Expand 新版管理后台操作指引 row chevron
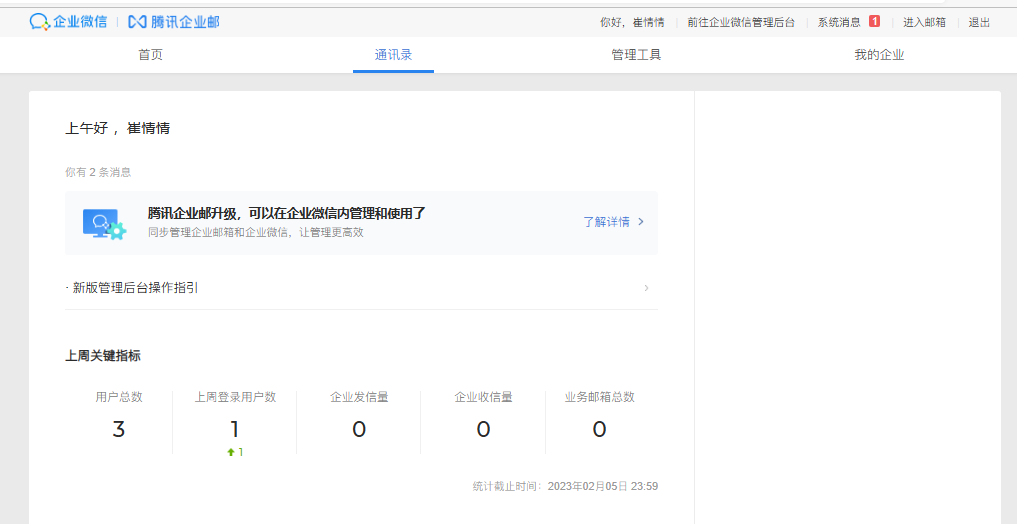Viewport: 1017px width, 524px height. [x=646, y=288]
